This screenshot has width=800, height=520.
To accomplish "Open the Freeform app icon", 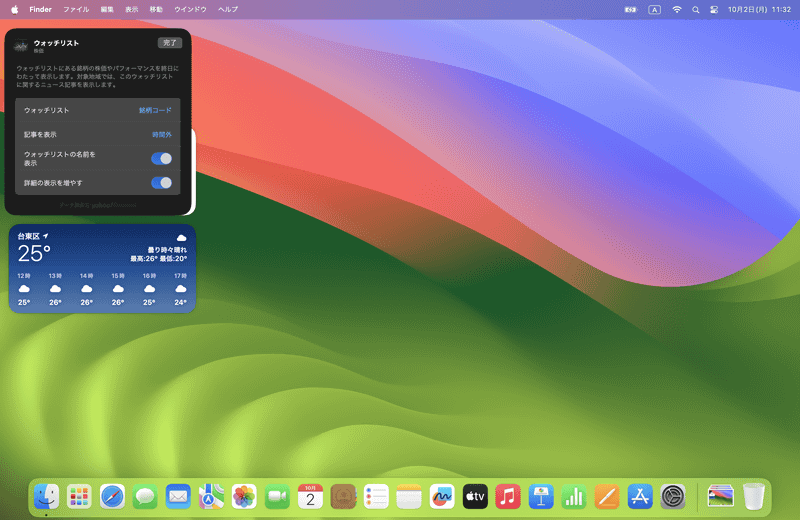I will click(x=442, y=496).
